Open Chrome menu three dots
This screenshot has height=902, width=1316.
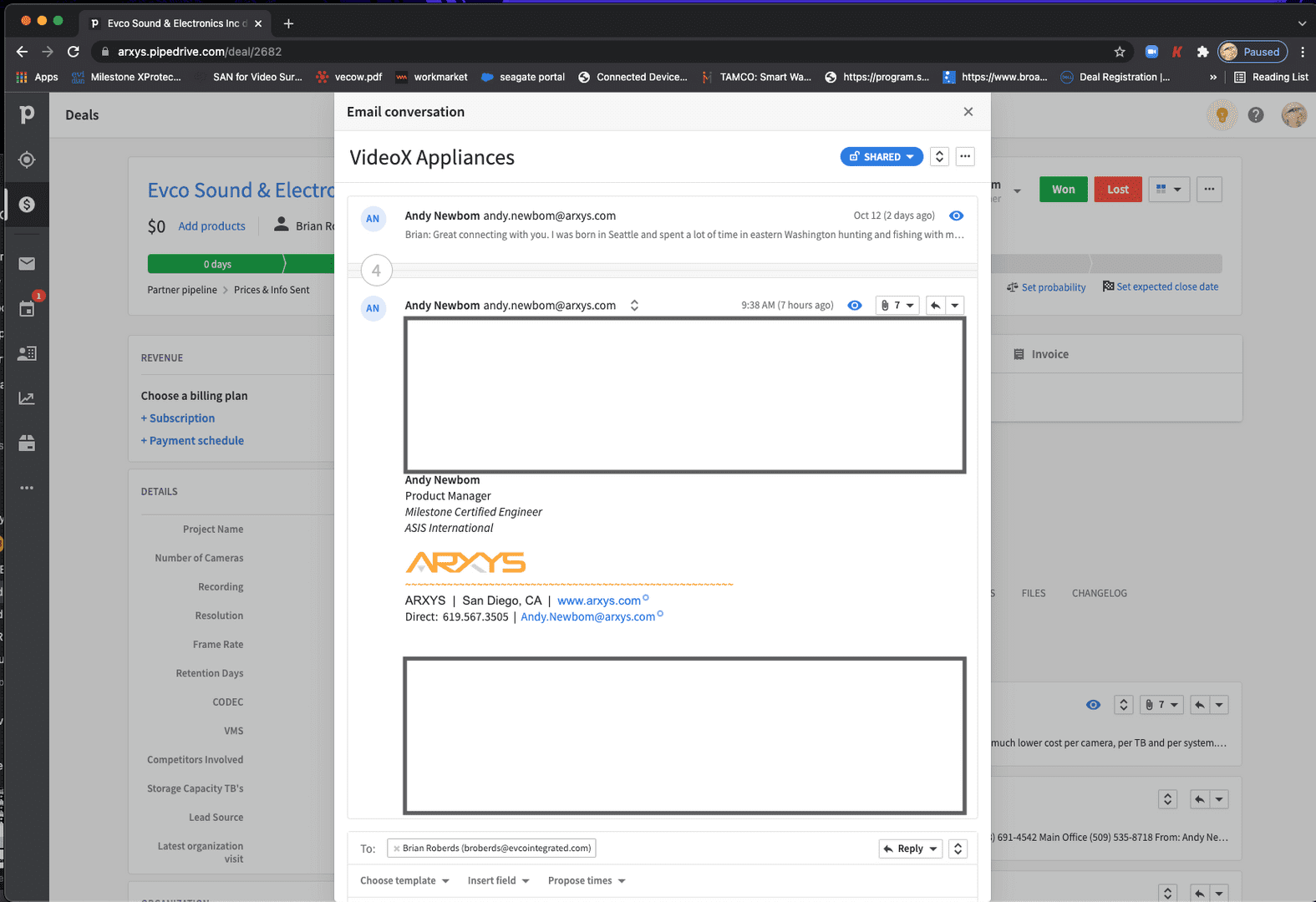pyautogui.click(x=1302, y=52)
